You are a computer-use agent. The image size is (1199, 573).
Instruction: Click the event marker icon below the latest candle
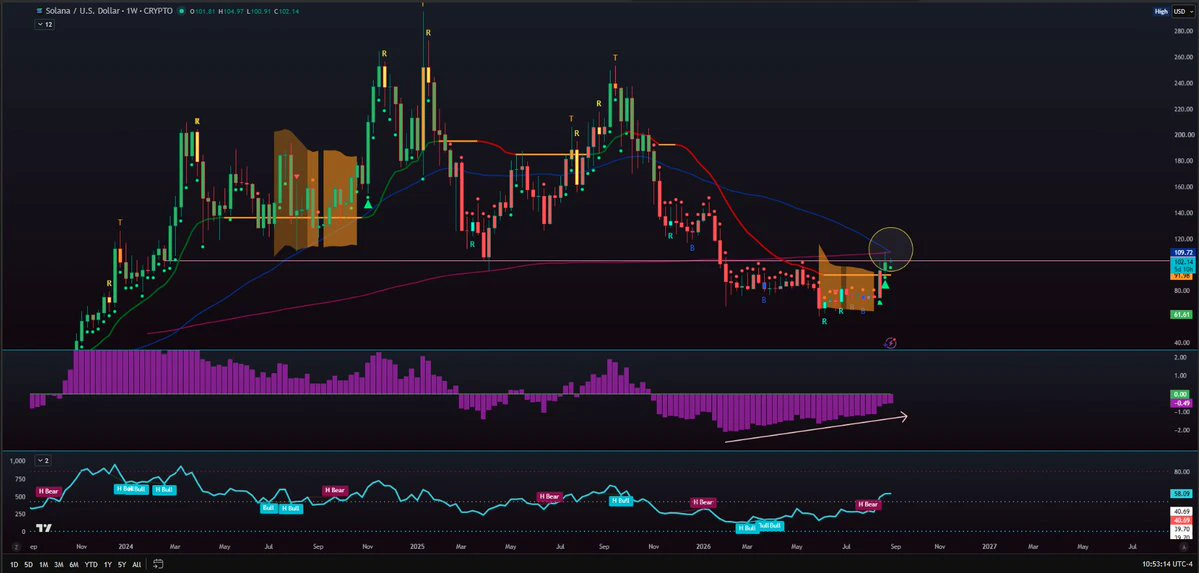pyautogui.click(x=890, y=343)
